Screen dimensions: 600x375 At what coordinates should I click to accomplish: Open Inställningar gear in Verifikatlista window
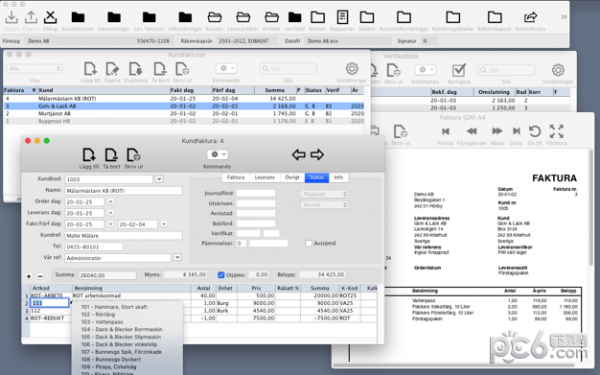point(558,70)
